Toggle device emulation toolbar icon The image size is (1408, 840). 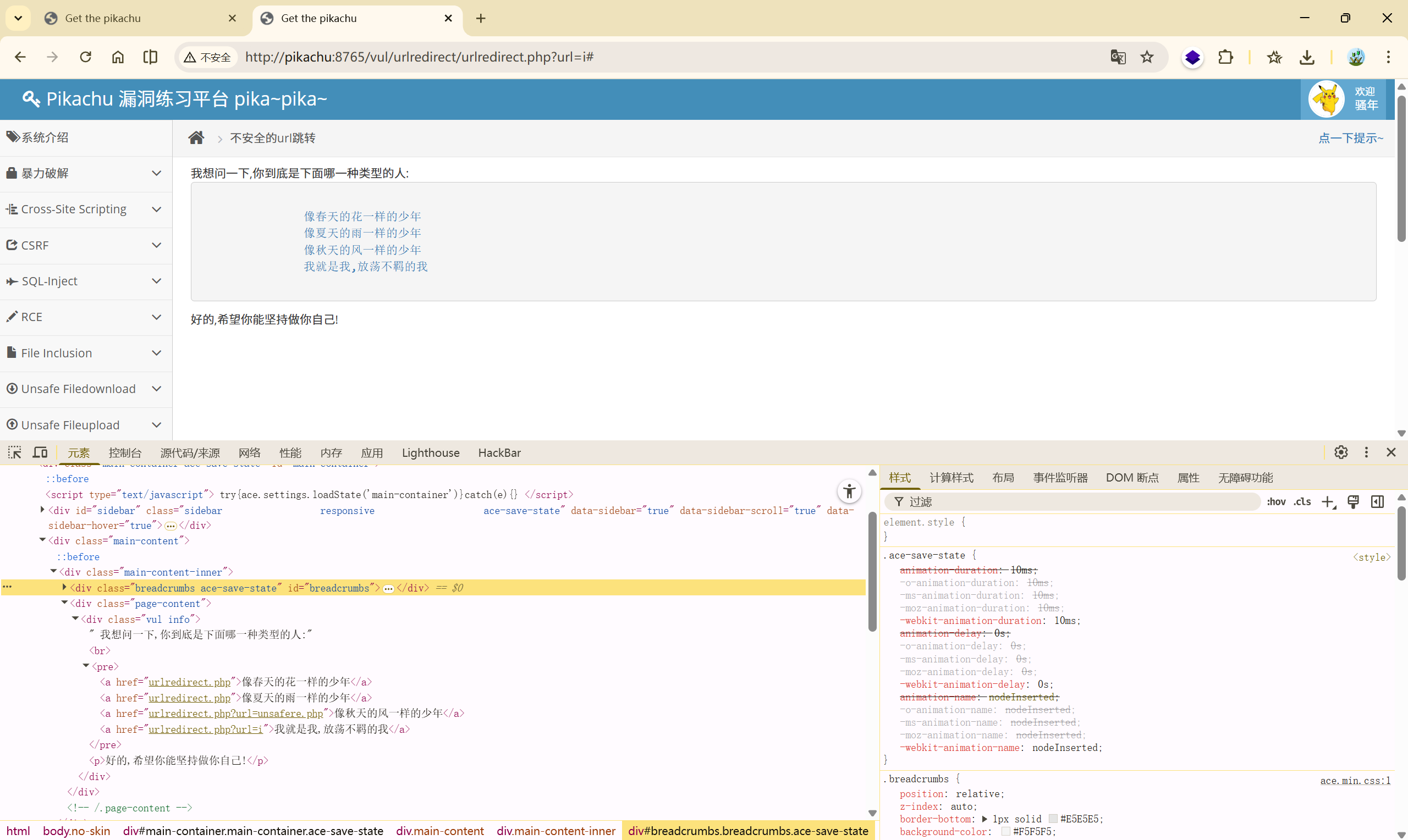(40, 452)
